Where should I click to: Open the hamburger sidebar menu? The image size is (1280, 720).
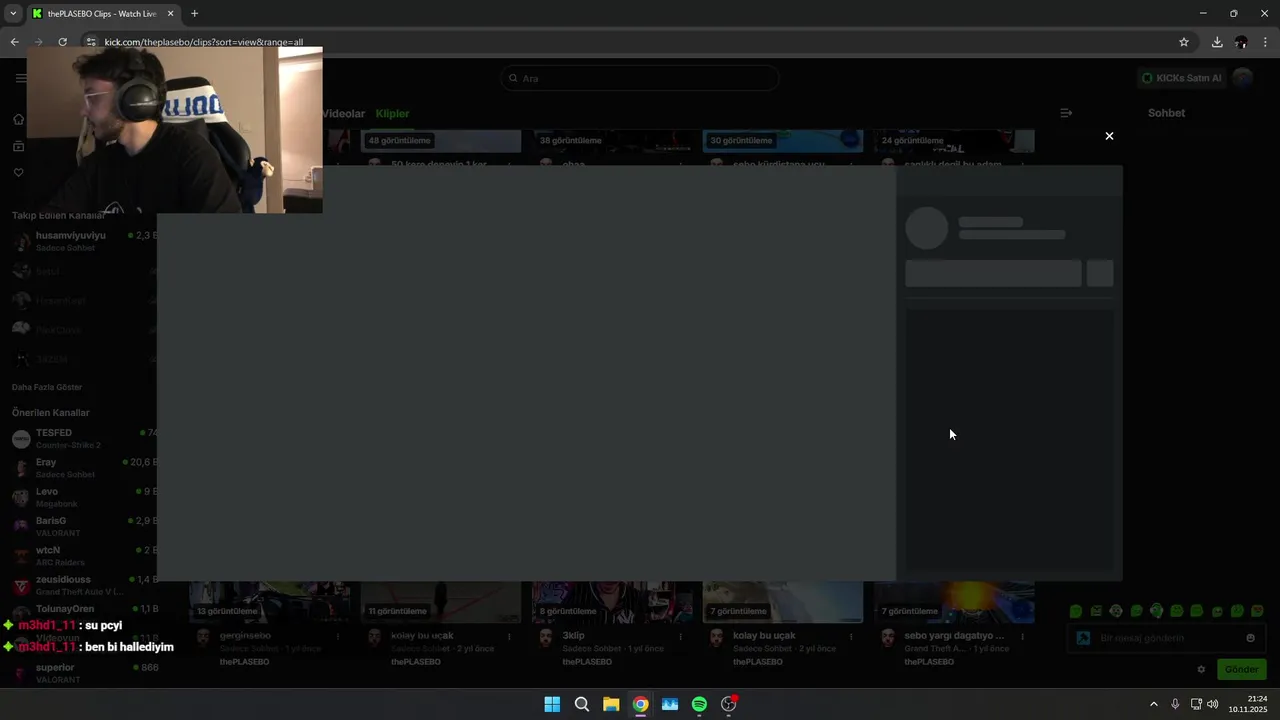20,78
